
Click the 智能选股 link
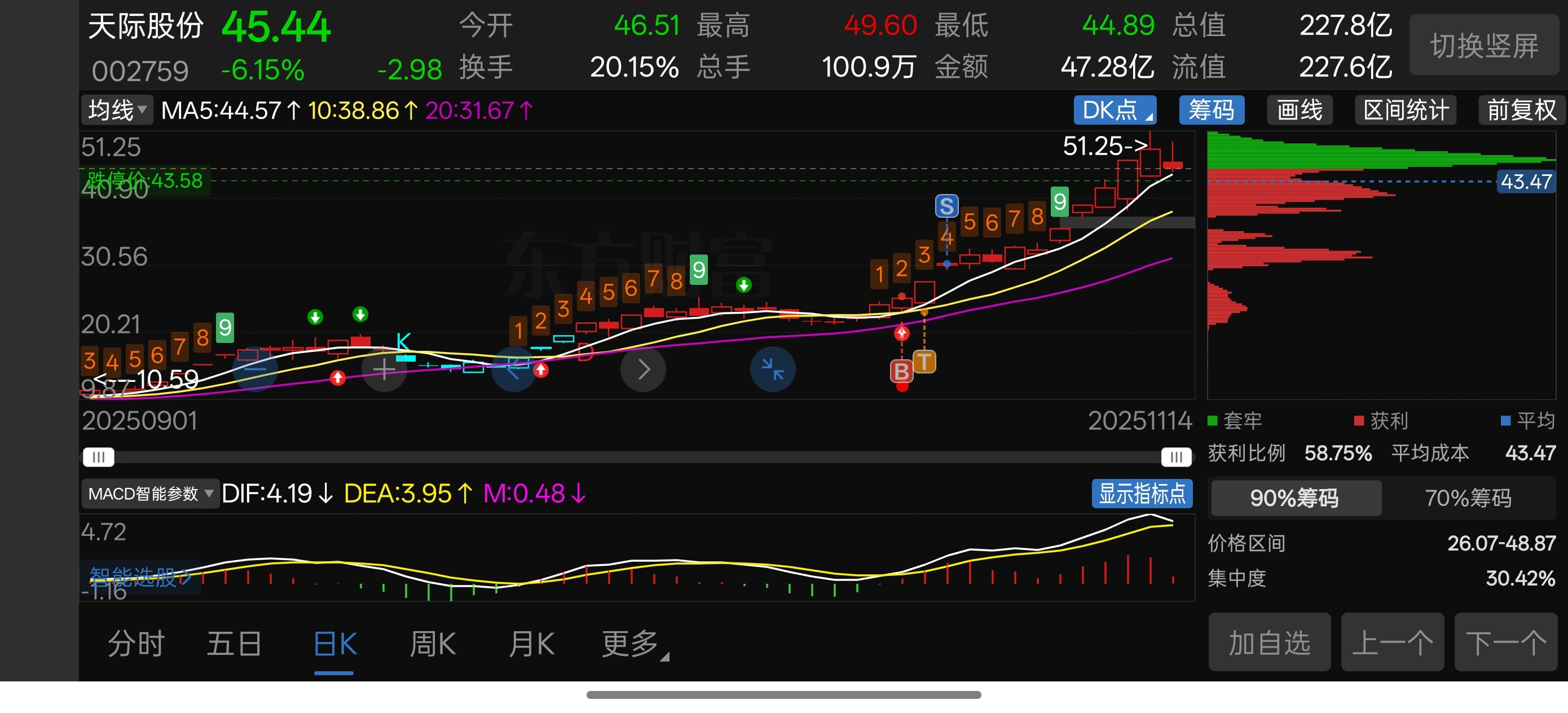[140, 576]
